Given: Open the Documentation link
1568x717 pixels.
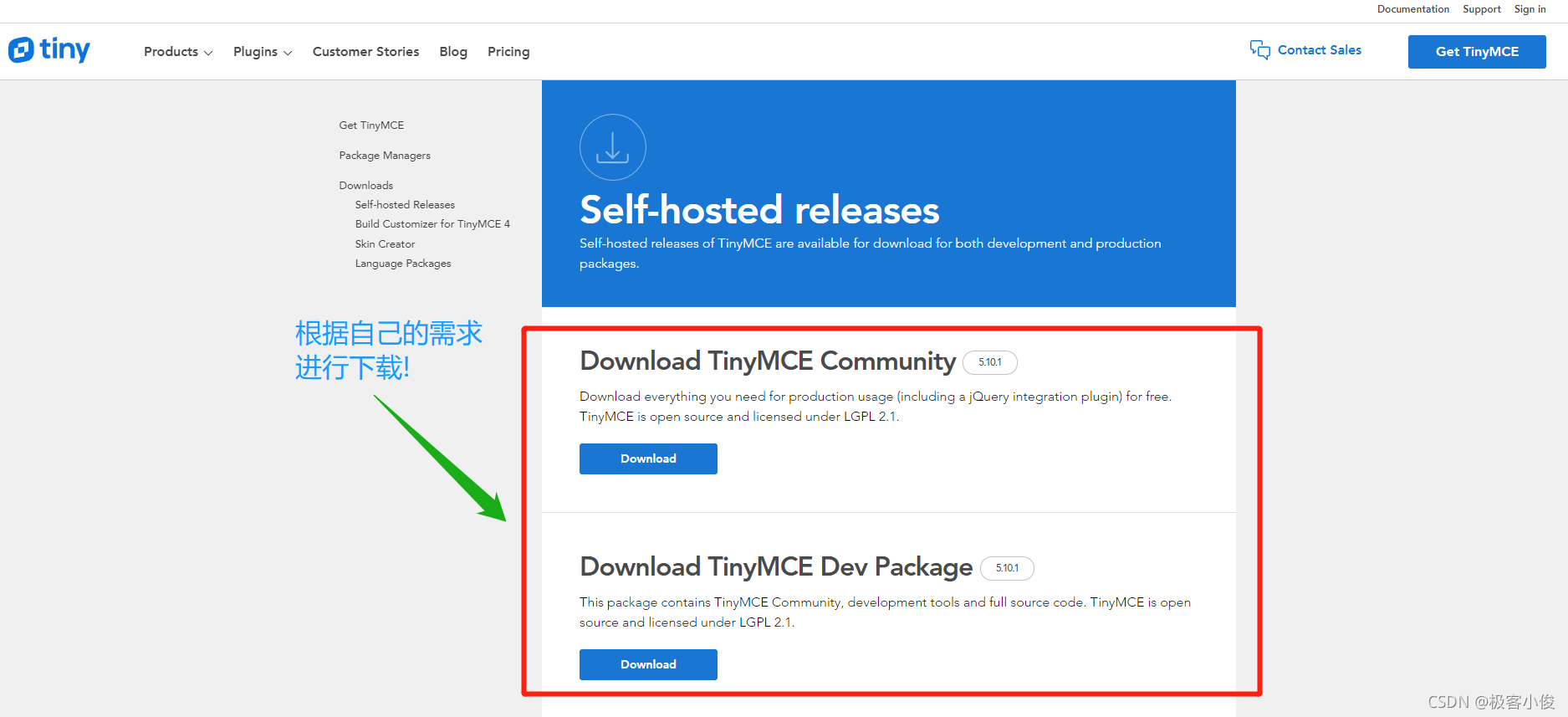Looking at the screenshot, I should point(1413,9).
